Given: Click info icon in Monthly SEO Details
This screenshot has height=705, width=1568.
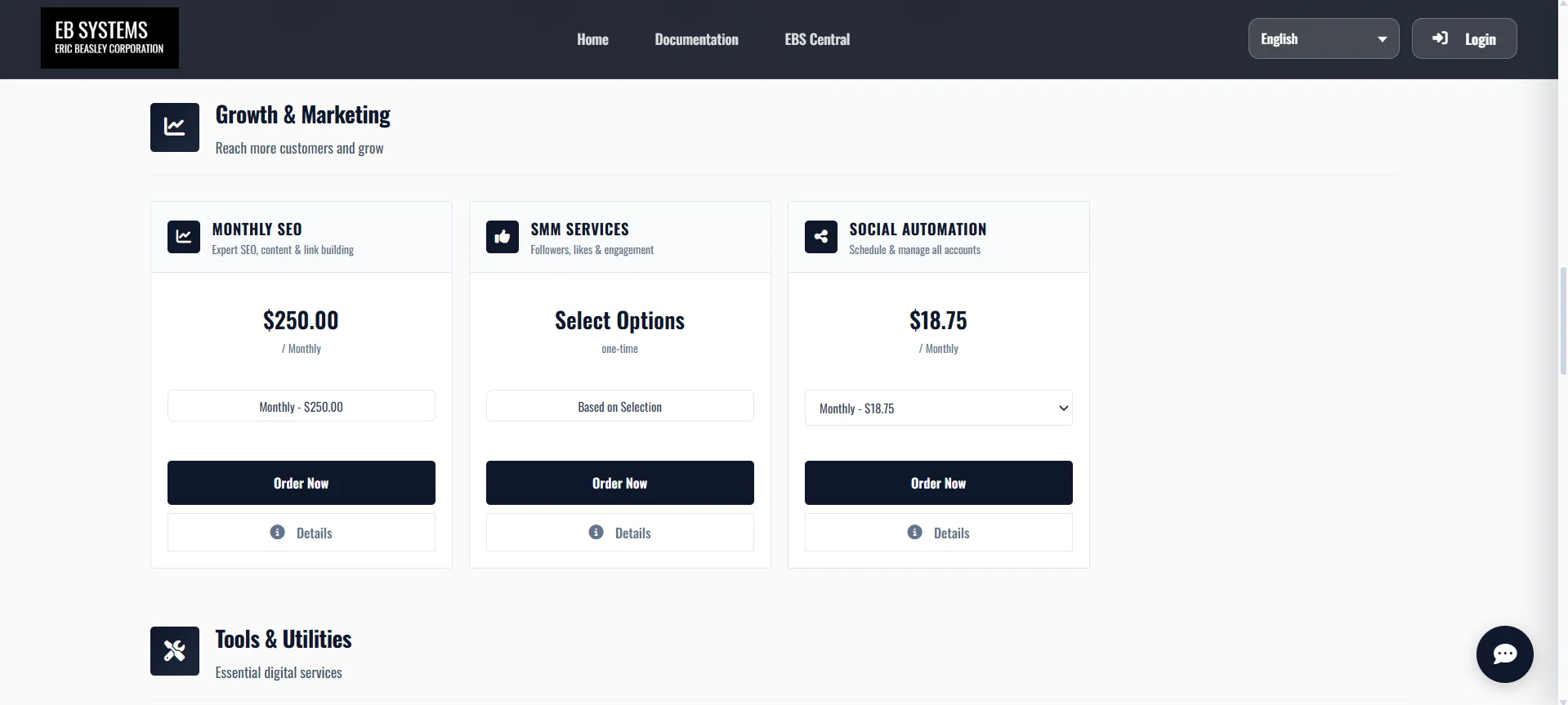Looking at the screenshot, I should [x=278, y=533].
